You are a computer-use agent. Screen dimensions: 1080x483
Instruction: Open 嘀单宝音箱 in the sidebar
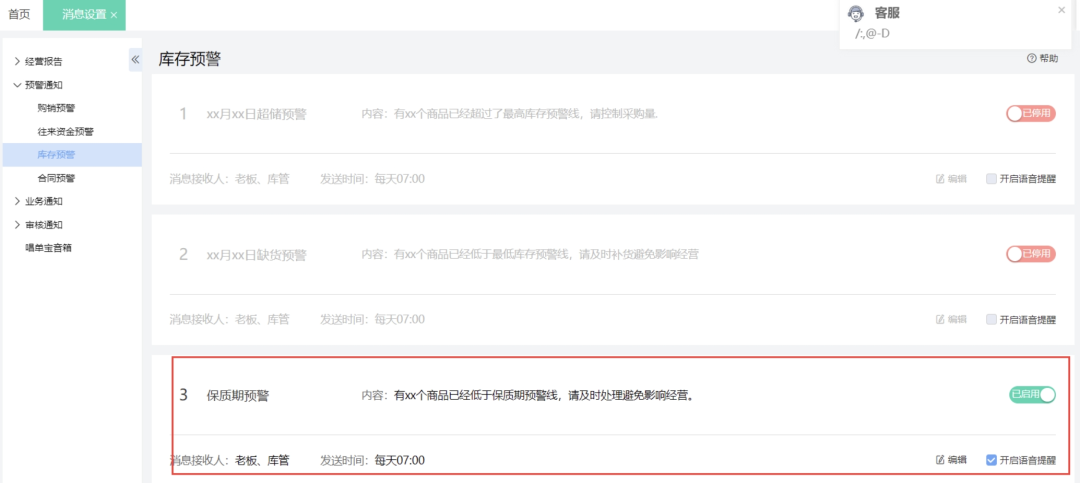tap(48, 248)
